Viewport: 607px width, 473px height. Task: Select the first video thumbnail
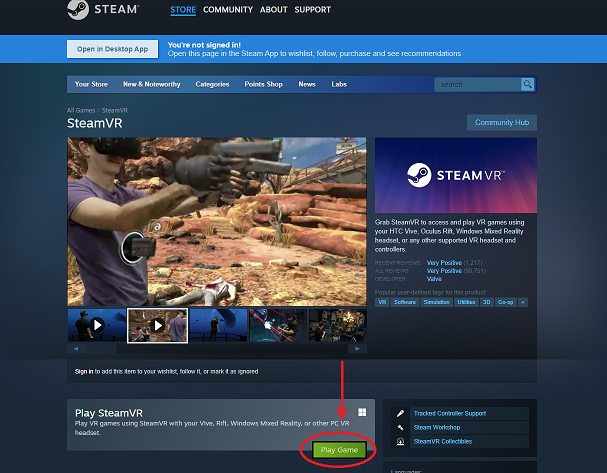97,325
